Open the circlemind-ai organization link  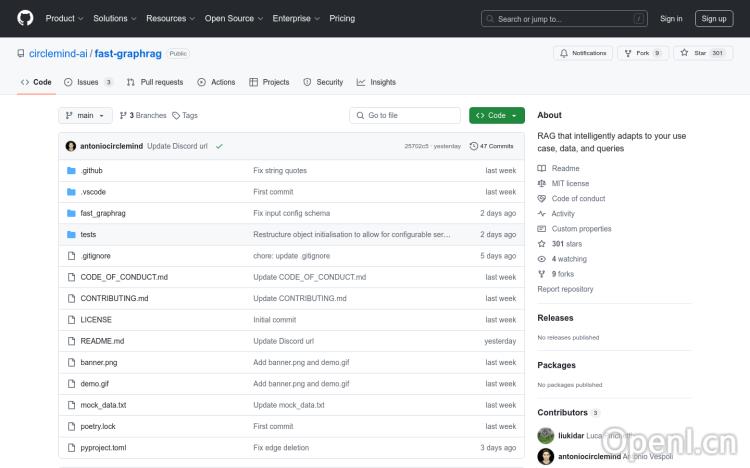click(58, 54)
